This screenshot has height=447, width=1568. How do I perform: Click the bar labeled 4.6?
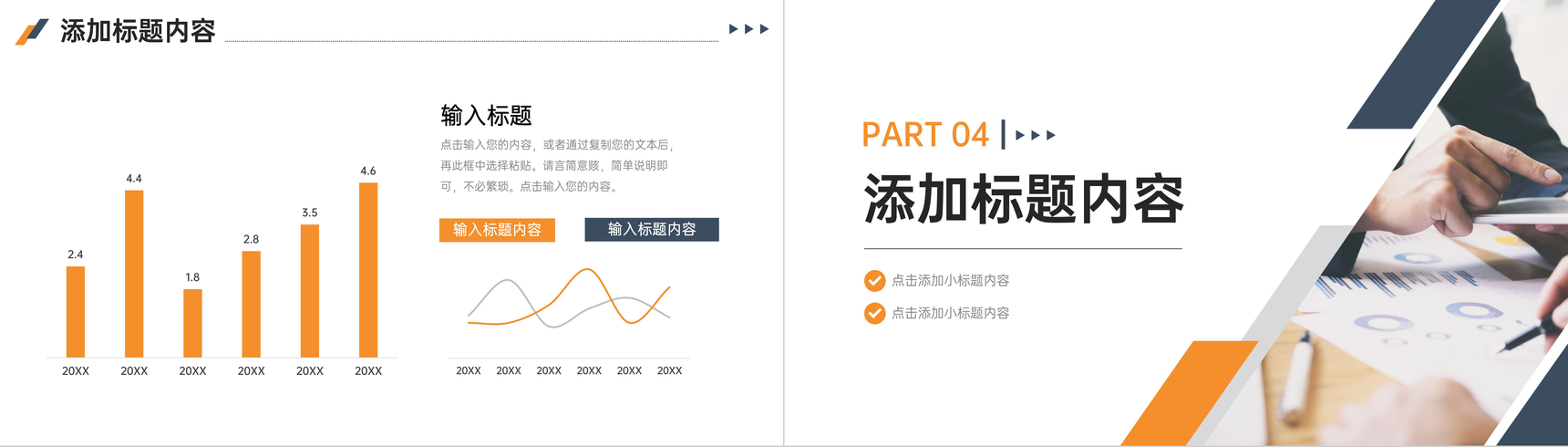(368, 270)
